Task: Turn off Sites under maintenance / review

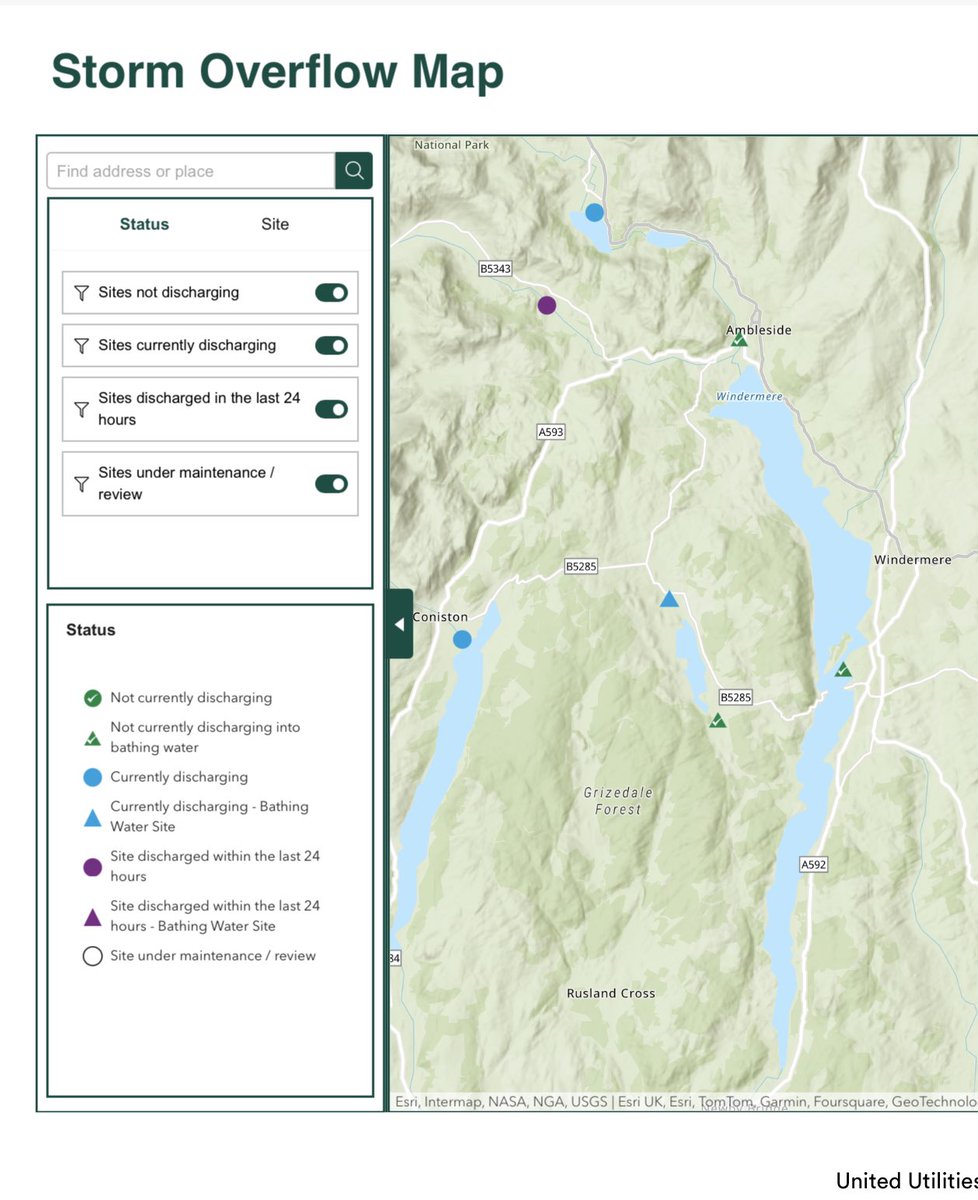Action: click(332, 484)
